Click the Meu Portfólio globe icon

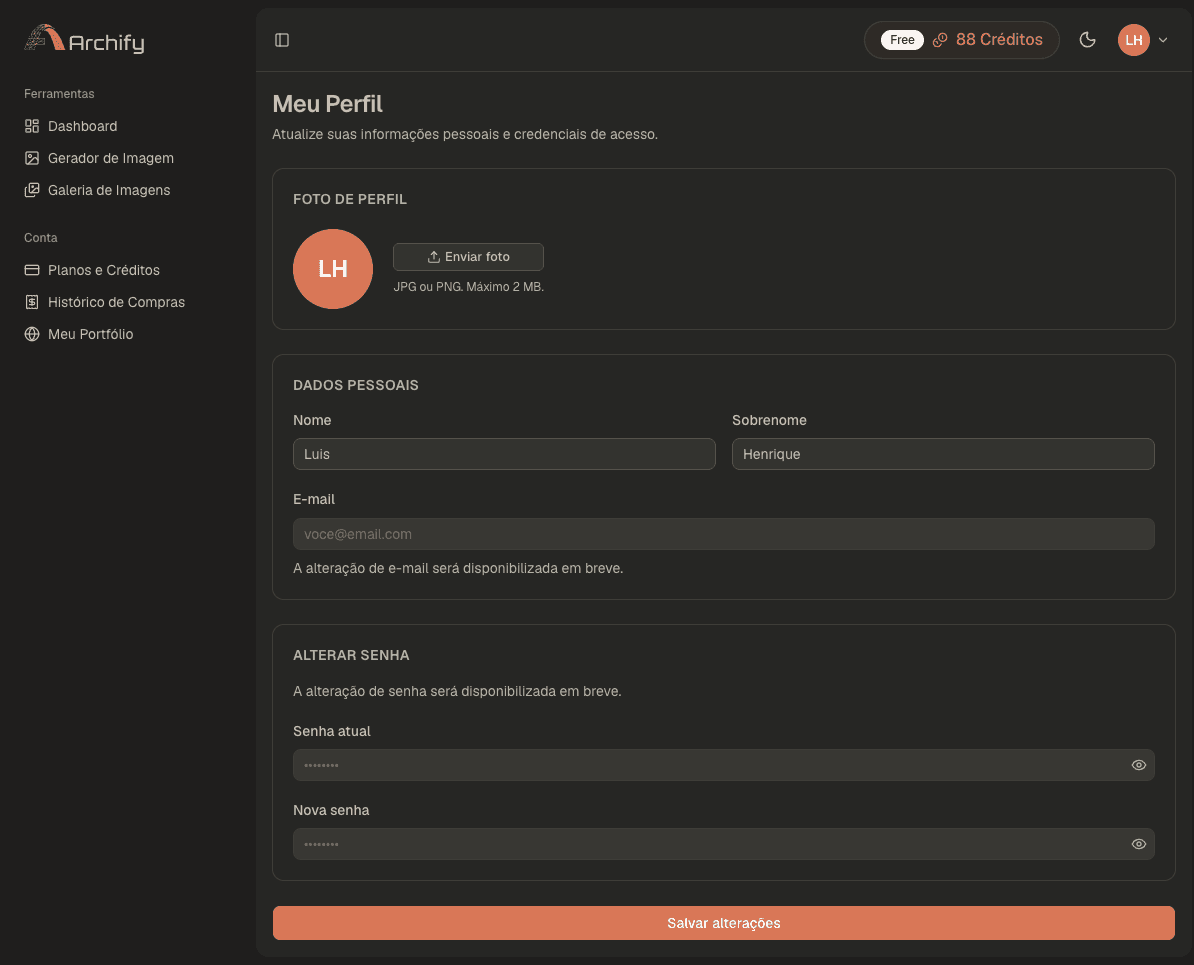[x=32, y=334]
